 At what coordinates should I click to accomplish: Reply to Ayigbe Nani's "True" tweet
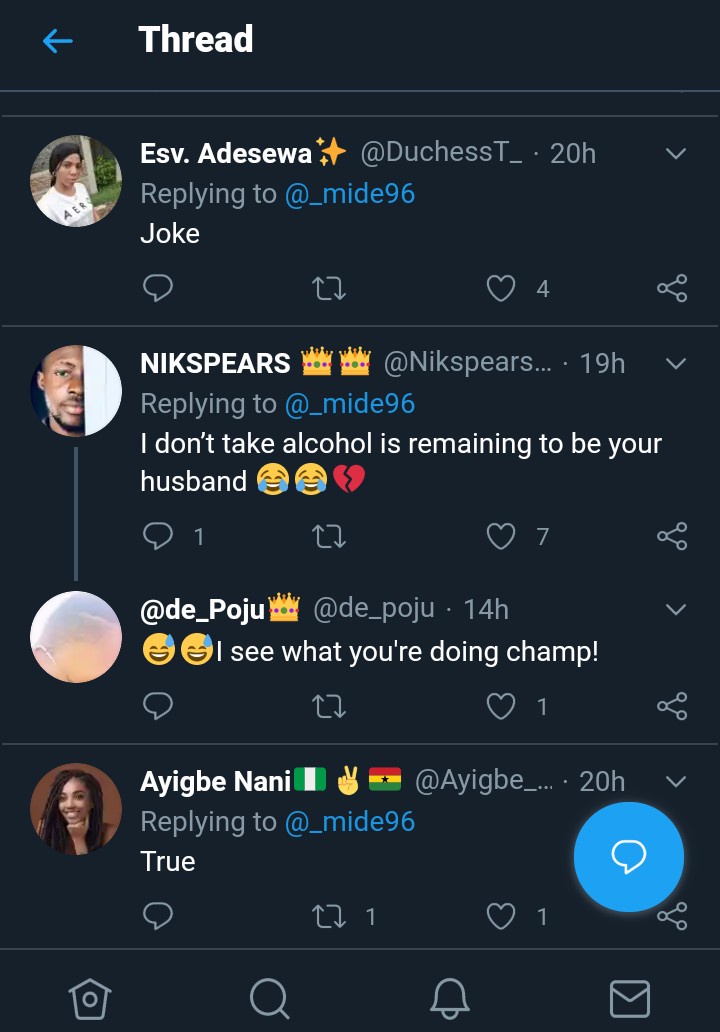pyautogui.click(x=158, y=916)
